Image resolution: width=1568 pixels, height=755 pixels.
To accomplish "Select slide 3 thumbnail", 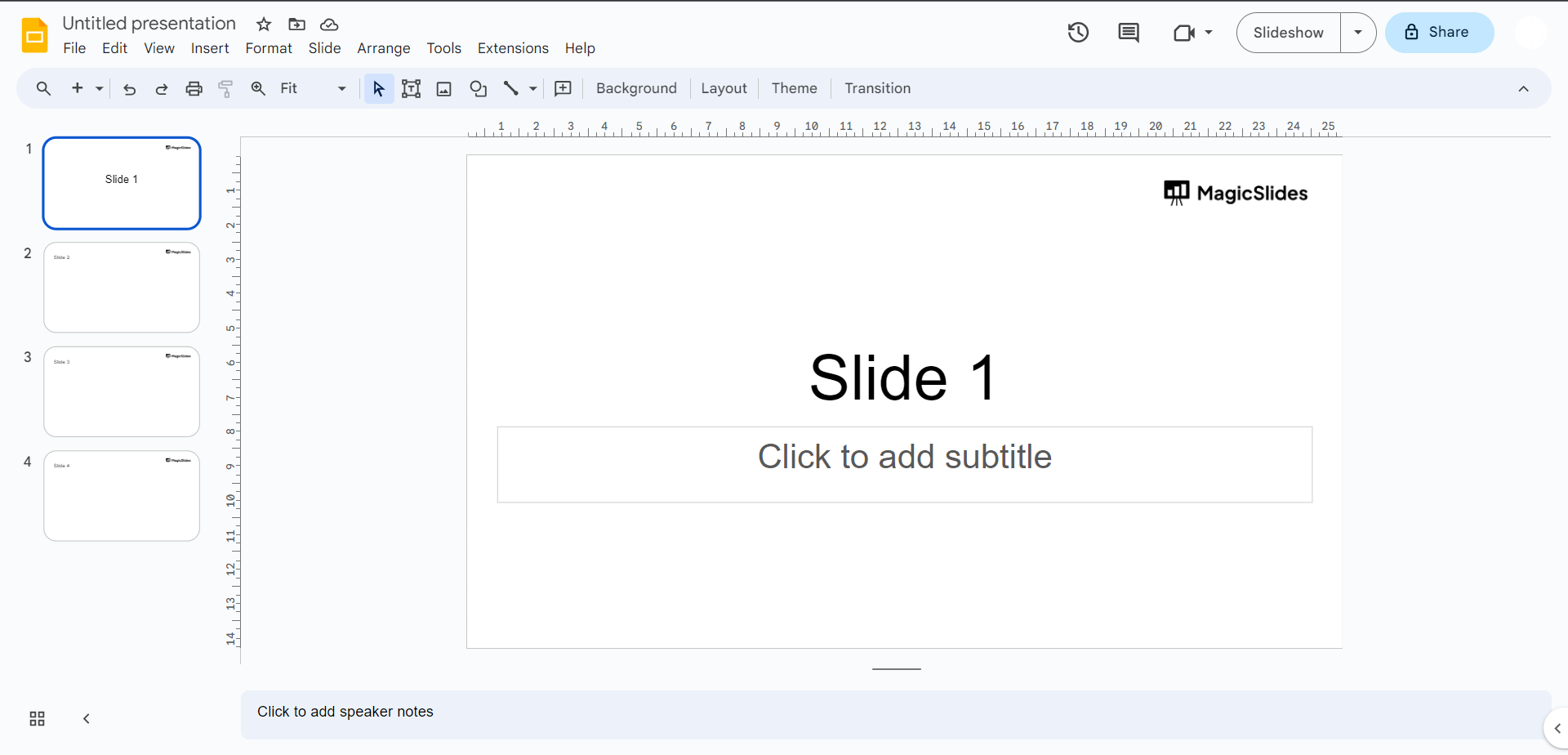I will pyautogui.click(x=122, y=392).
